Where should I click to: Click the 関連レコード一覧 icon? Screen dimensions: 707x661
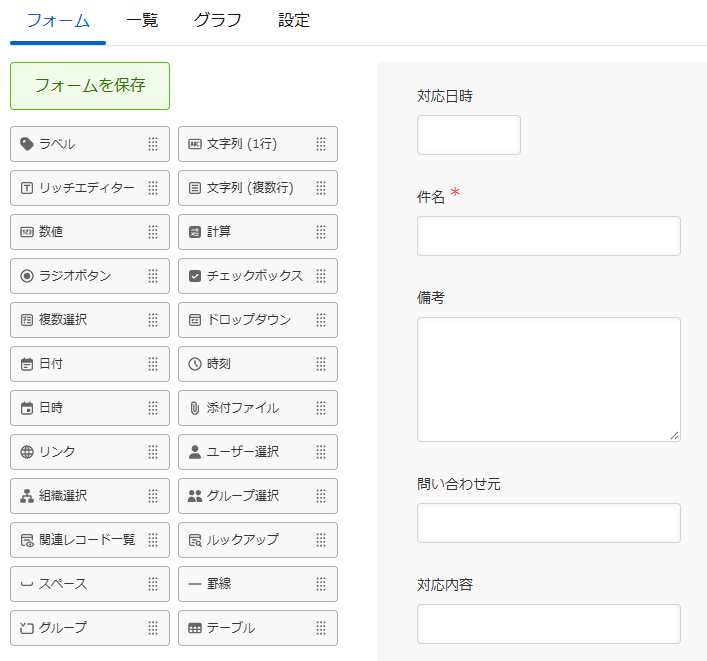coord(27,540)
